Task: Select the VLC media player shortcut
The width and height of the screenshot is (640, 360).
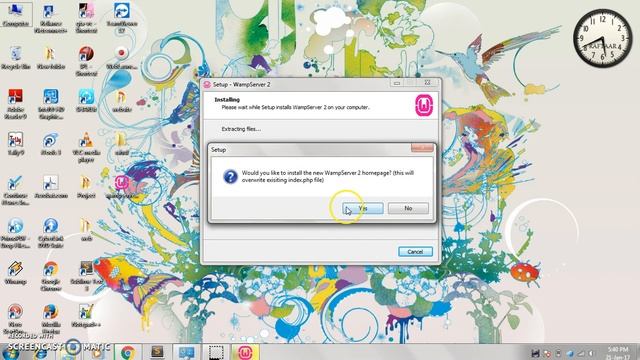Action: pyautogui.click(x=86, y=147)
